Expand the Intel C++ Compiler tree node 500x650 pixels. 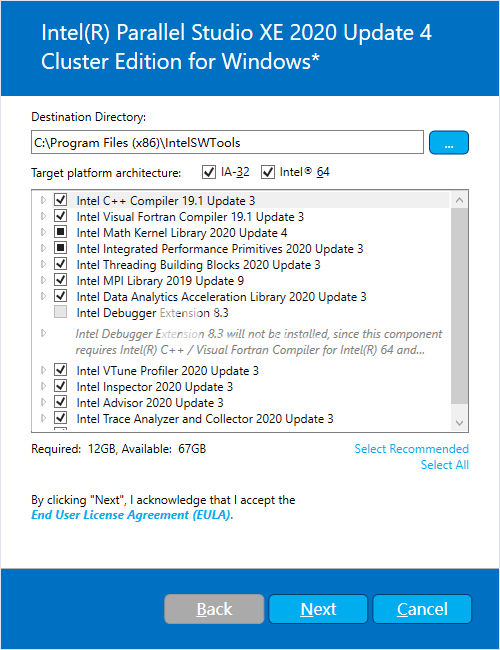coord(44,200)
